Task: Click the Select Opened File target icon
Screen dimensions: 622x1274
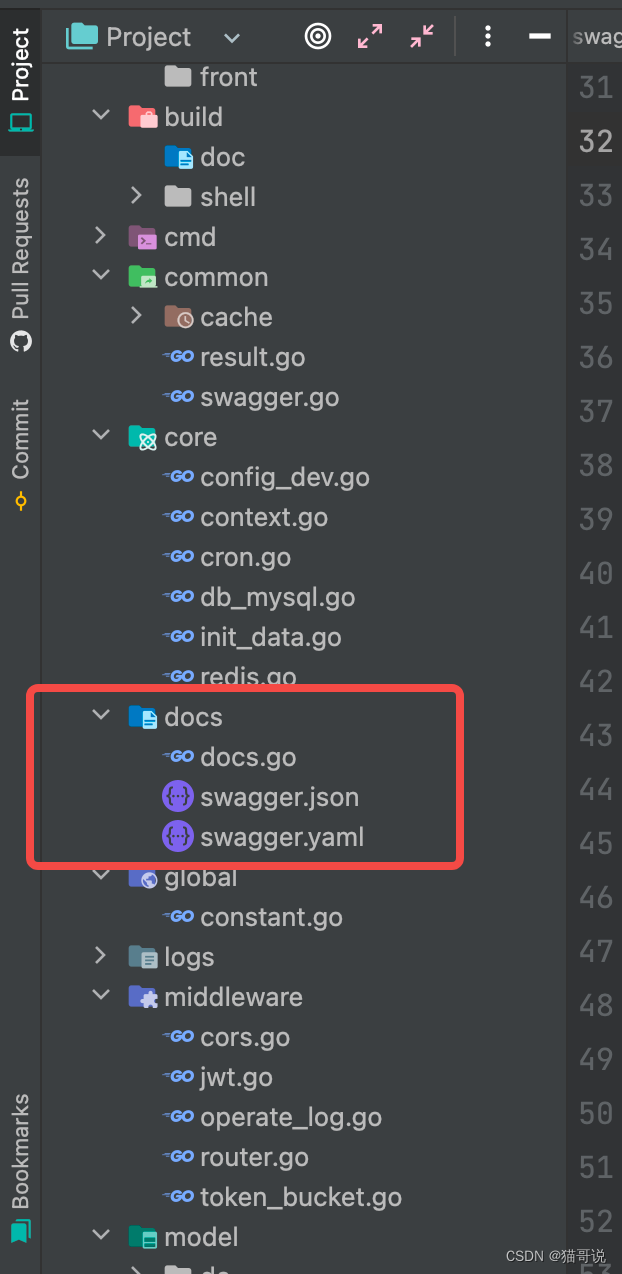Action: [x=318, y=36]
